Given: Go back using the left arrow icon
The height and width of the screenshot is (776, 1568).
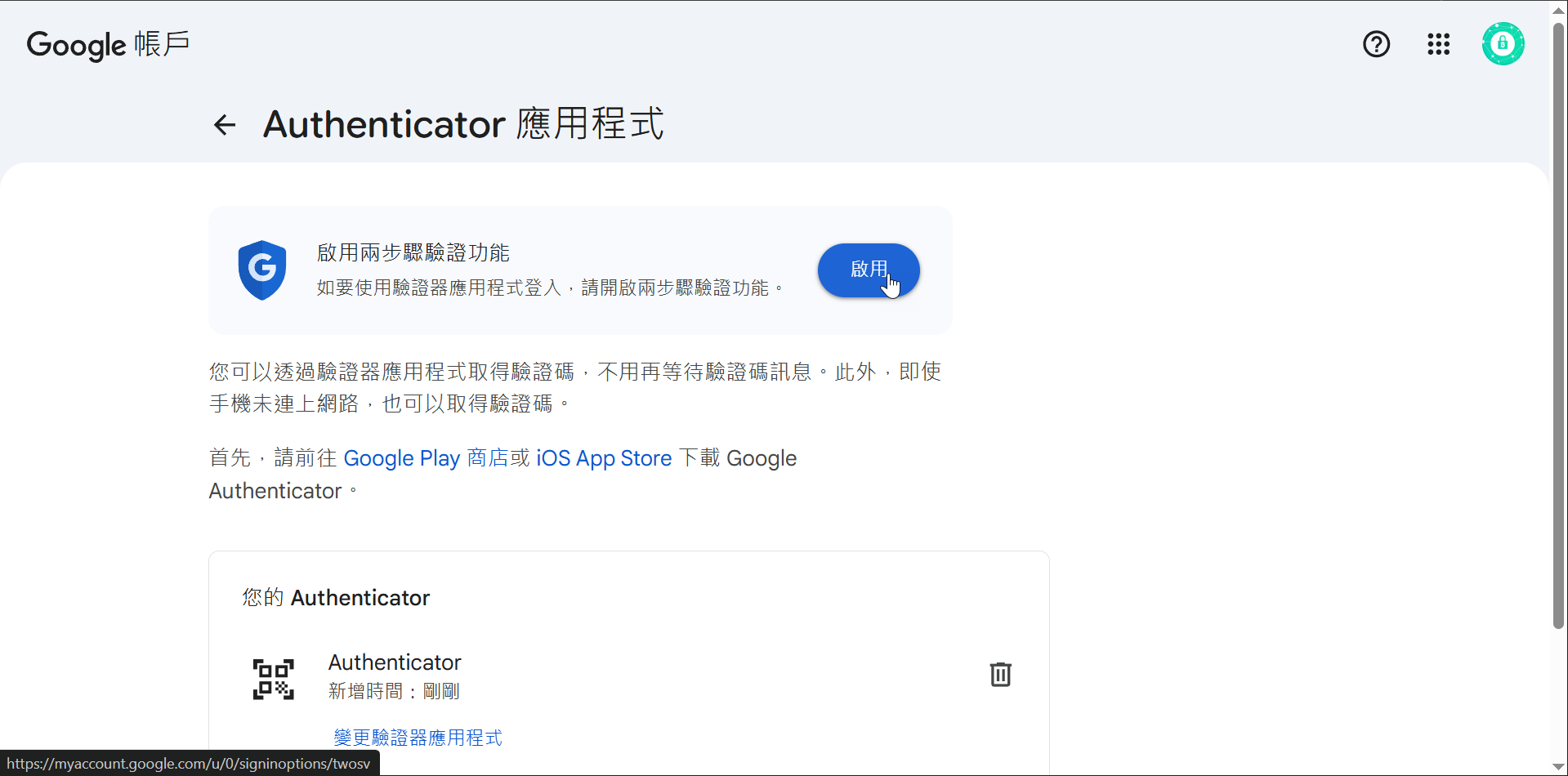Looking at the screenshot, I should tap(225, 124).
